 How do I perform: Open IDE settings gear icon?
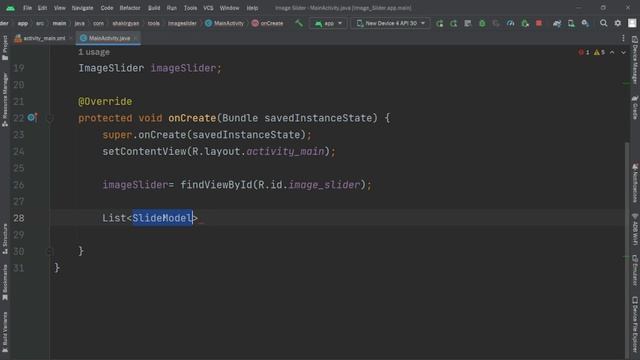pos(618,23)
